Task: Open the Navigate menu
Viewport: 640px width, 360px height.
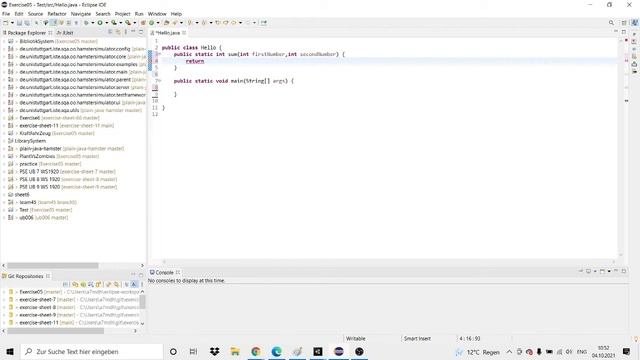Action: click(81, 14)
